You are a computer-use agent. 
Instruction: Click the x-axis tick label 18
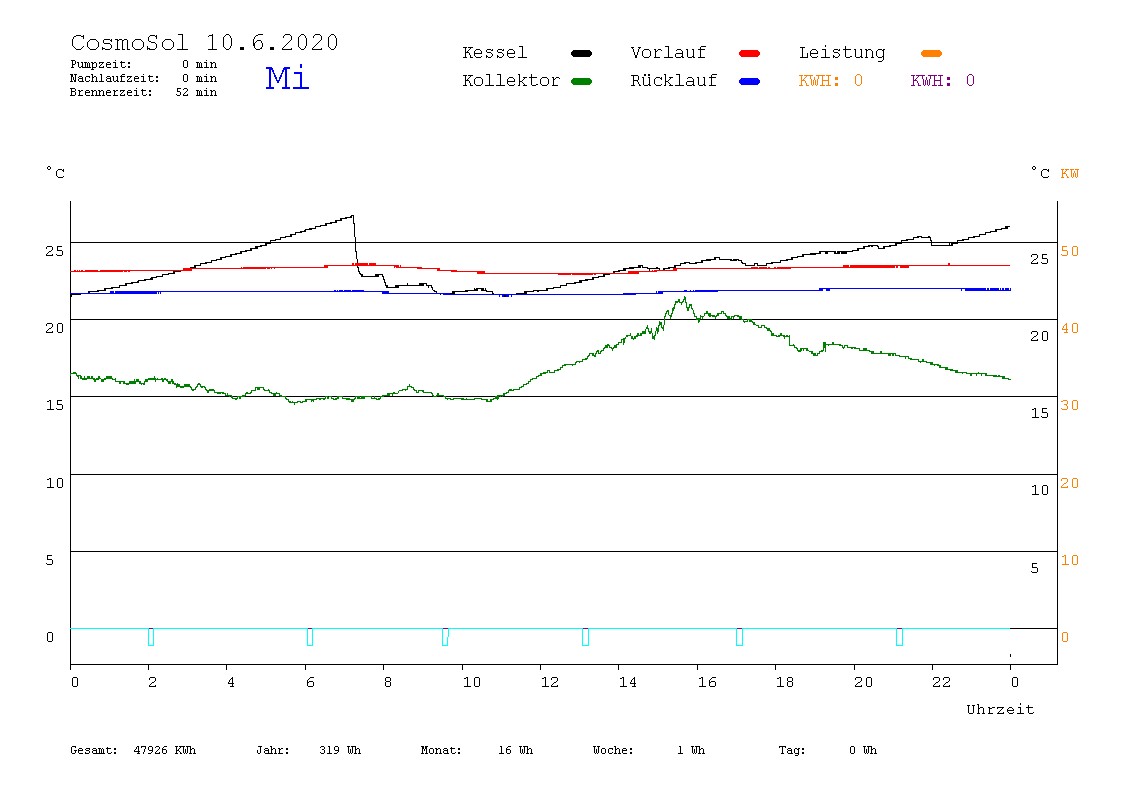pyautogui.click(x=784, y=682)
